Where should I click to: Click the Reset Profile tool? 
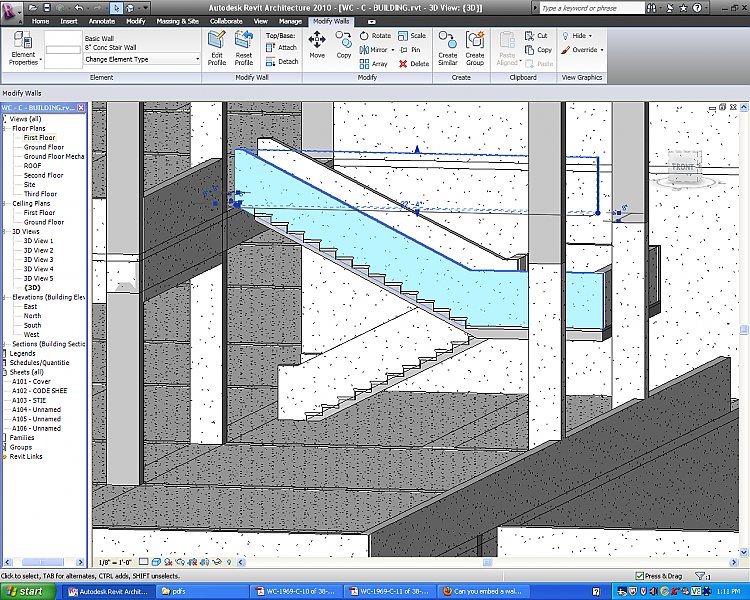[244, 47]
